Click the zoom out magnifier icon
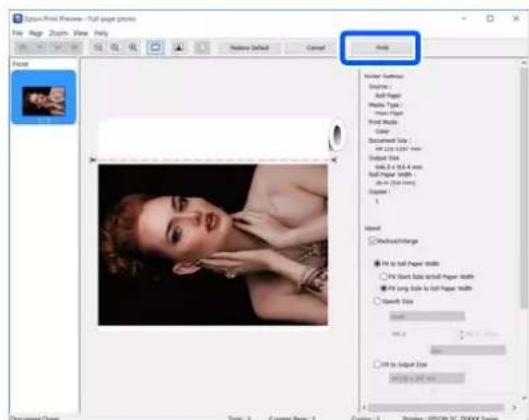This screenshot has height=420, width=529. click(x=115, y=48)
